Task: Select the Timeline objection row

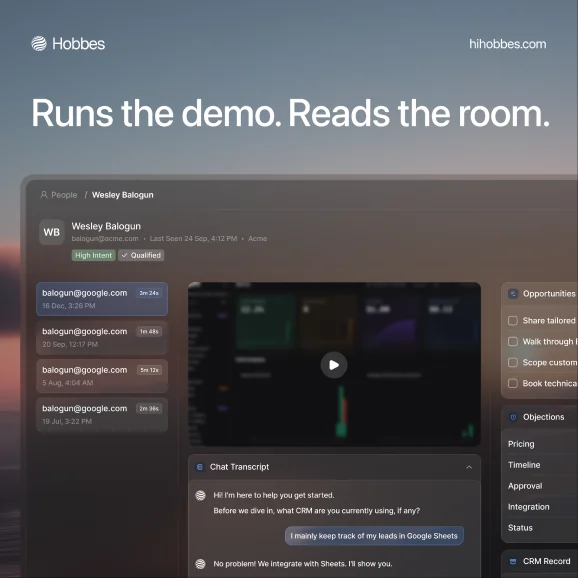Action: [x=540, y=465]
